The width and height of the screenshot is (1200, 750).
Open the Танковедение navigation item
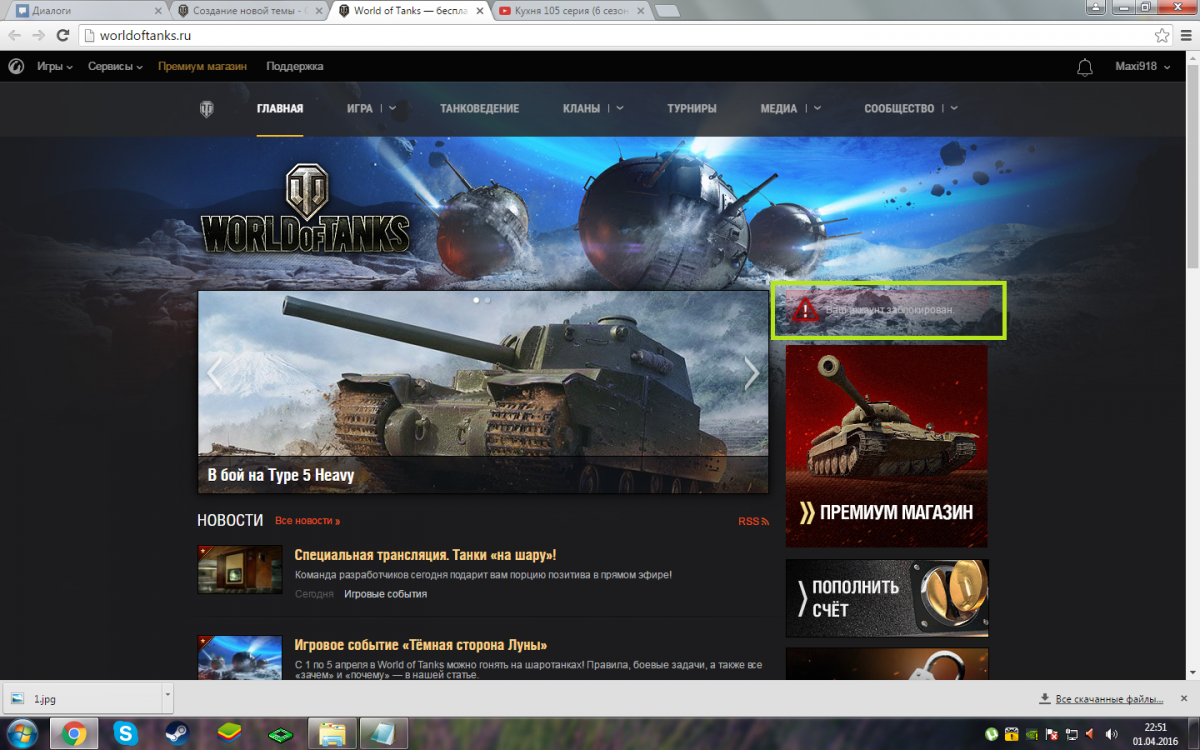(x=479, y=109)
